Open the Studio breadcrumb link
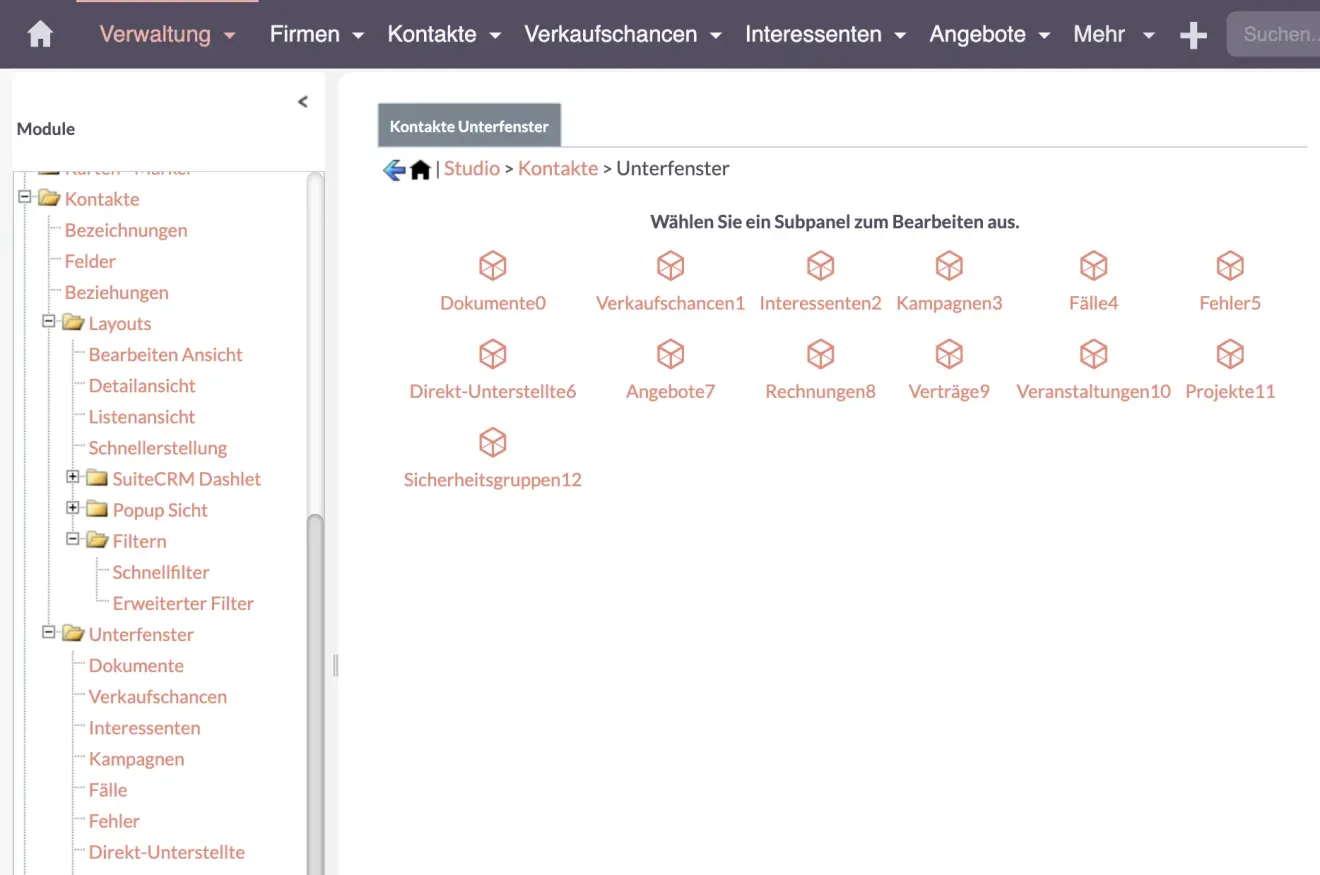This screenshot has height=875, width=1320. coord(472,168)
